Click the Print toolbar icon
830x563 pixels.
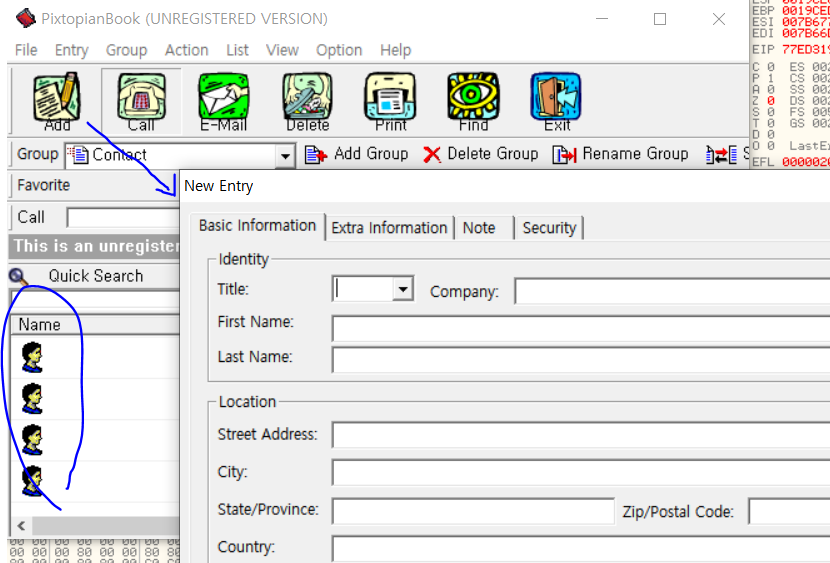(390, 102)
